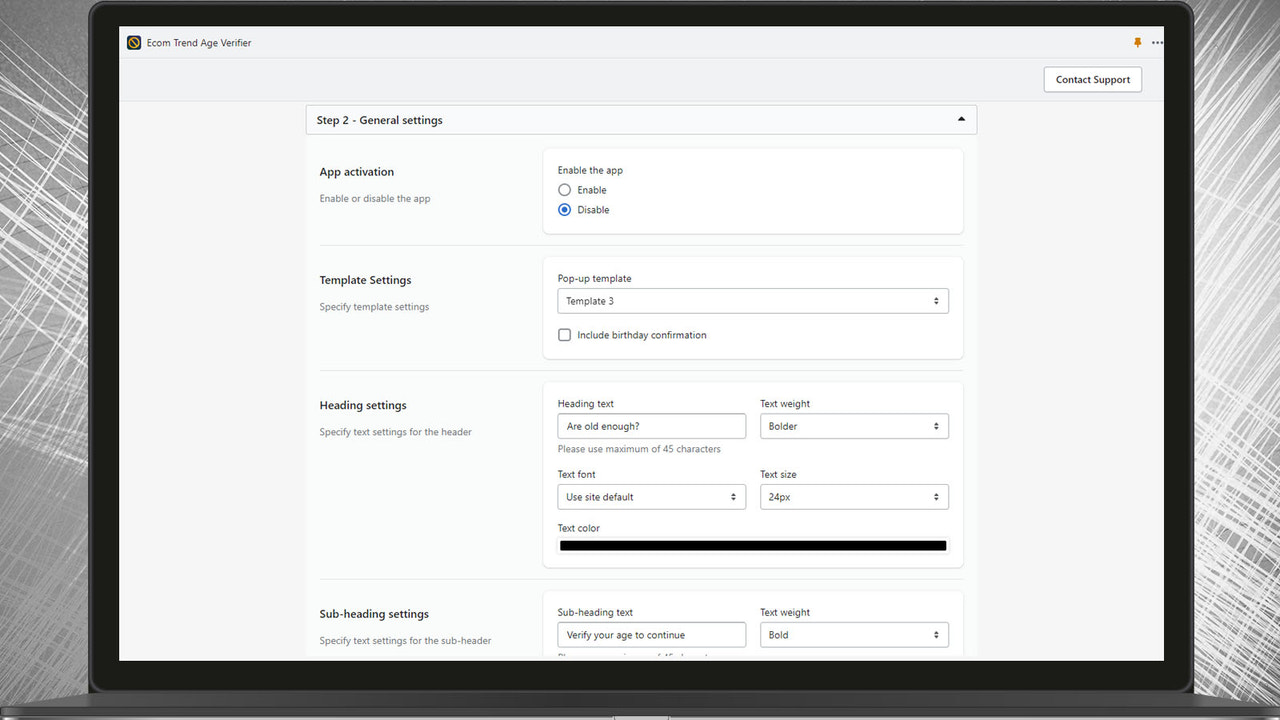
Task: Click the Ecom Trend Age Verifier title bar name
Action: click(x=198, y=43)
